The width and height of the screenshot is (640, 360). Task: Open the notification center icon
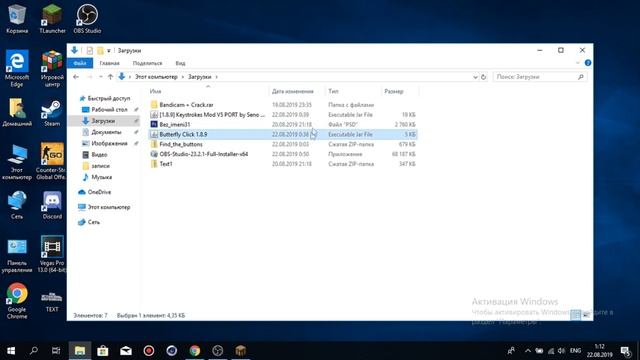pyautogui.click(x=625, y=351)
